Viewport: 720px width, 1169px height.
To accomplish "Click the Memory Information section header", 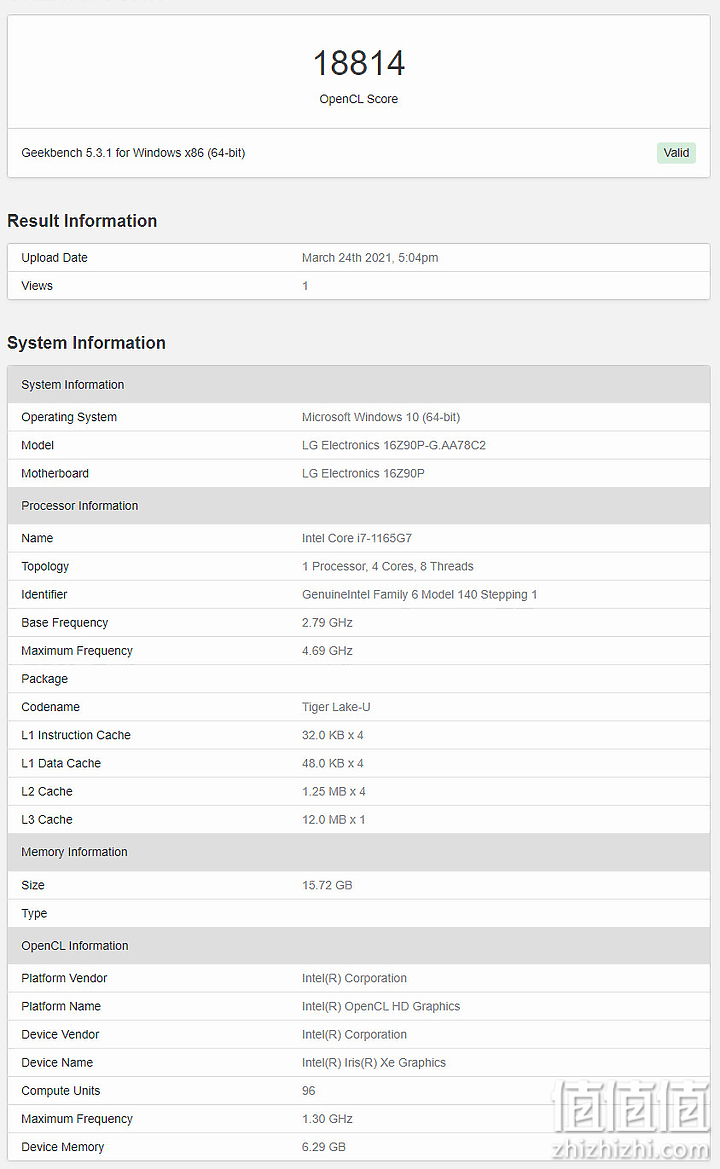I will [x=359, y=853].
